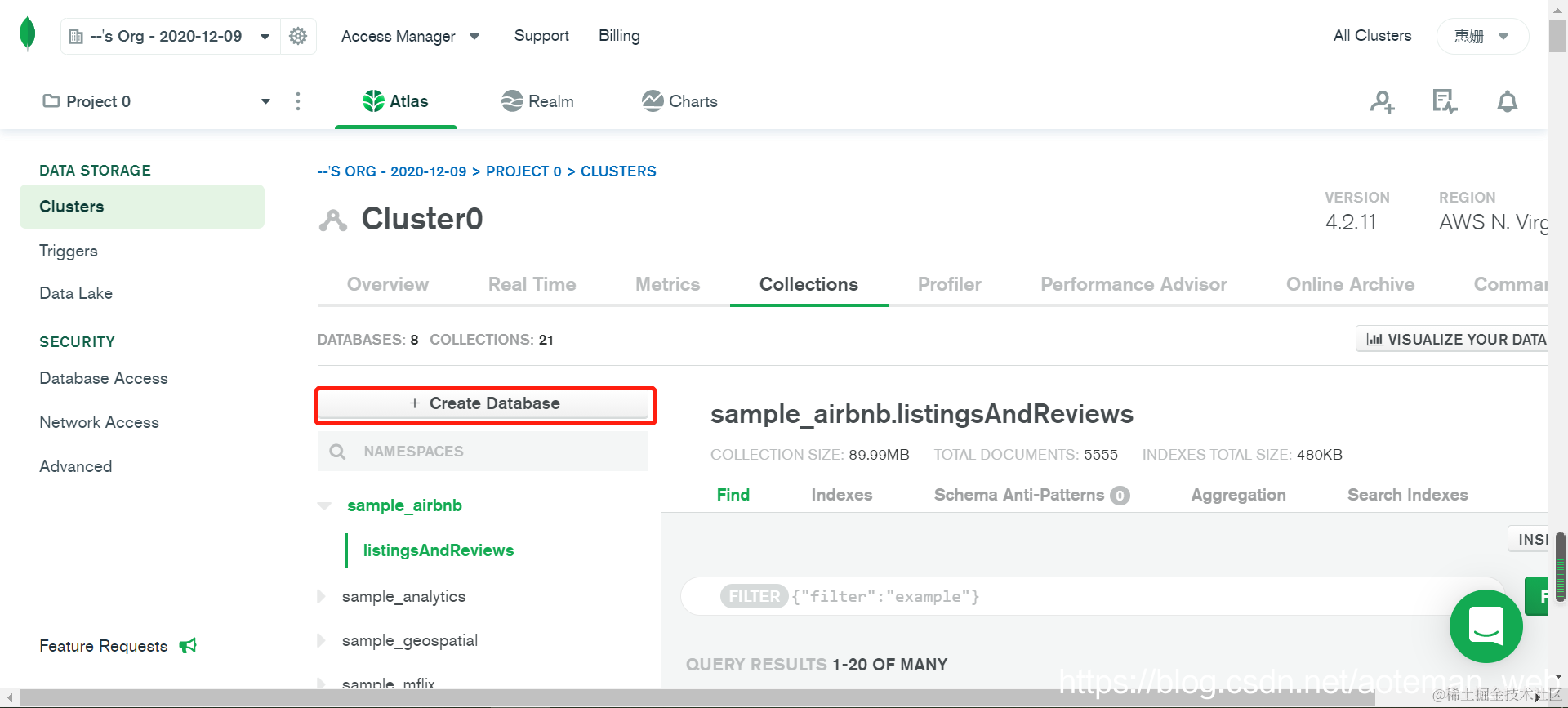Screen dimensions: 1568x708
Task: Click CLUSTERS breadcrumb link
Action: click(x=618, y=171)
